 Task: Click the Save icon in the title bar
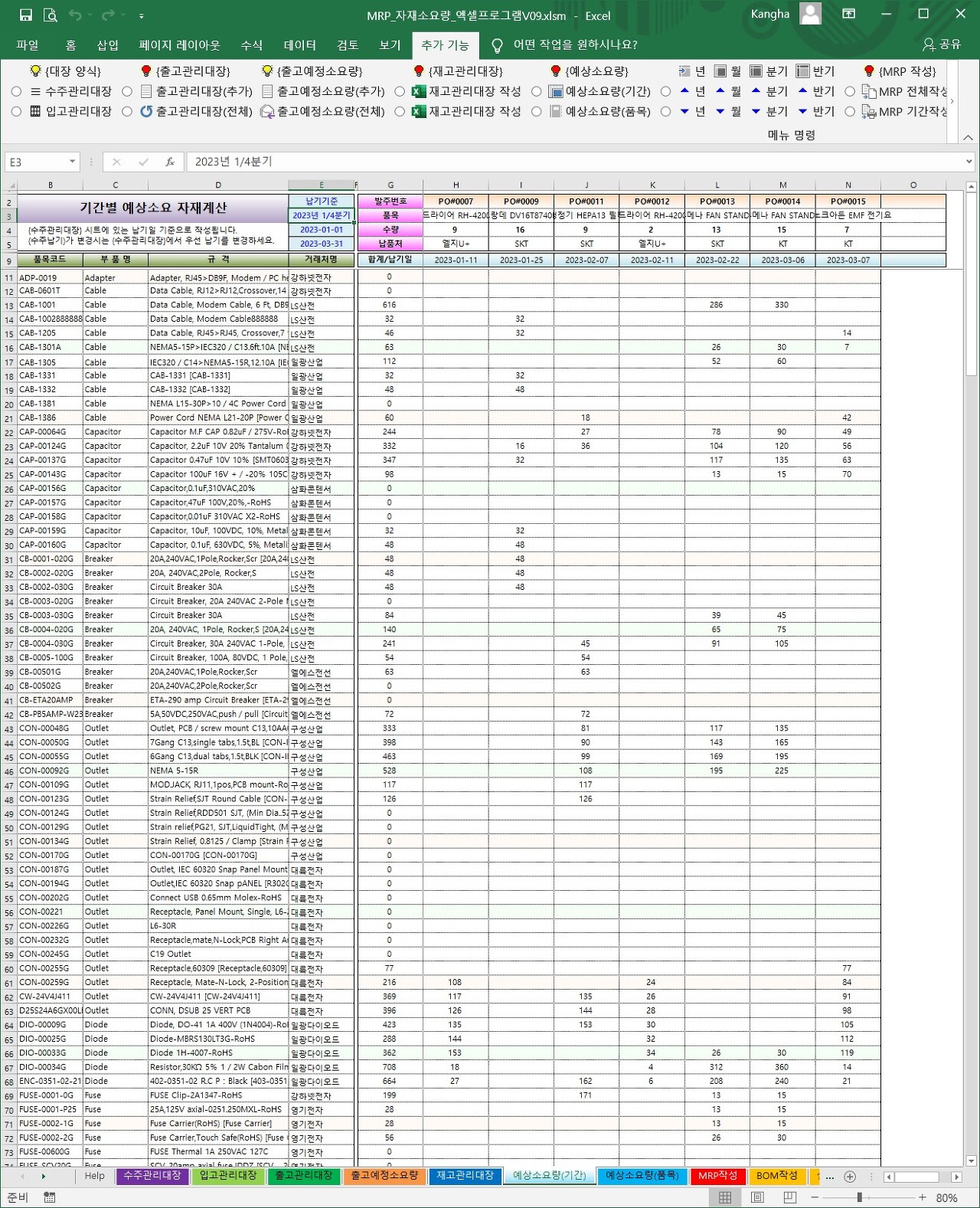[26, 15]
